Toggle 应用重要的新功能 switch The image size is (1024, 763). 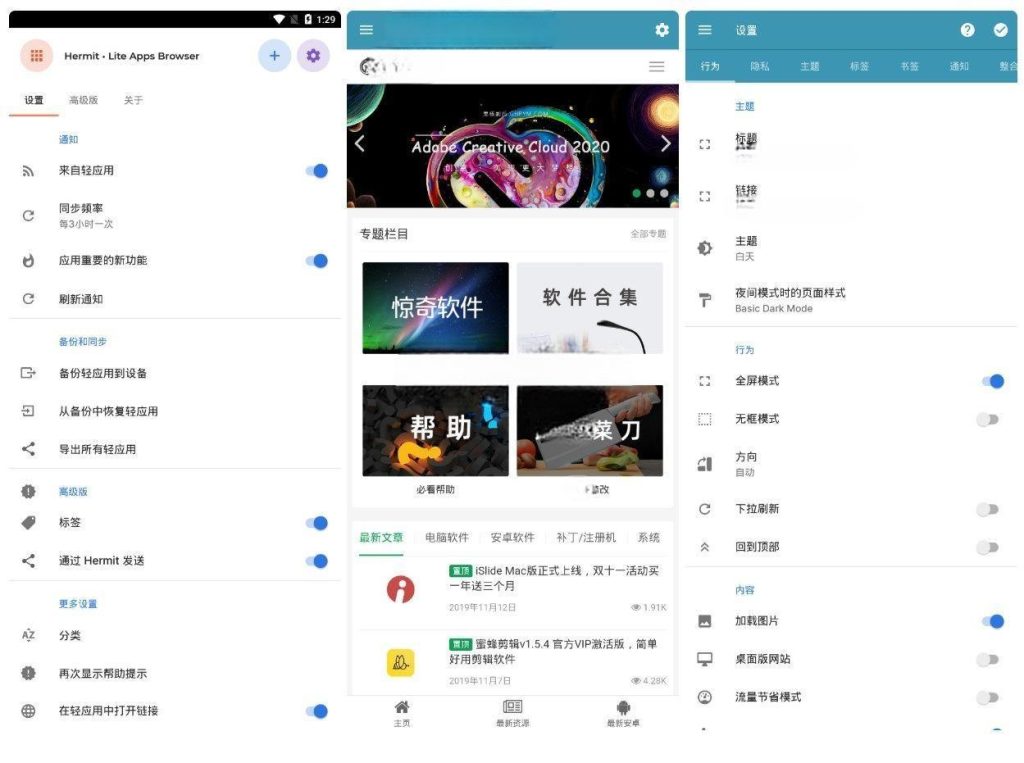click(x=317, y=261)
